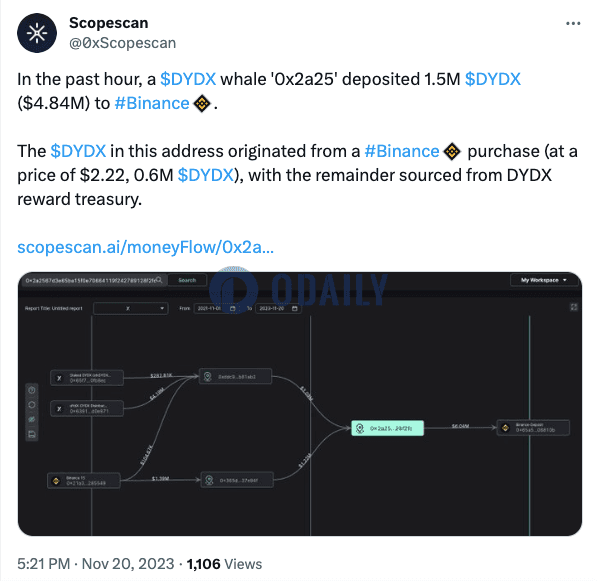Open fullscreen expand icon on graph
597x581 pixels.
(574, 307)
